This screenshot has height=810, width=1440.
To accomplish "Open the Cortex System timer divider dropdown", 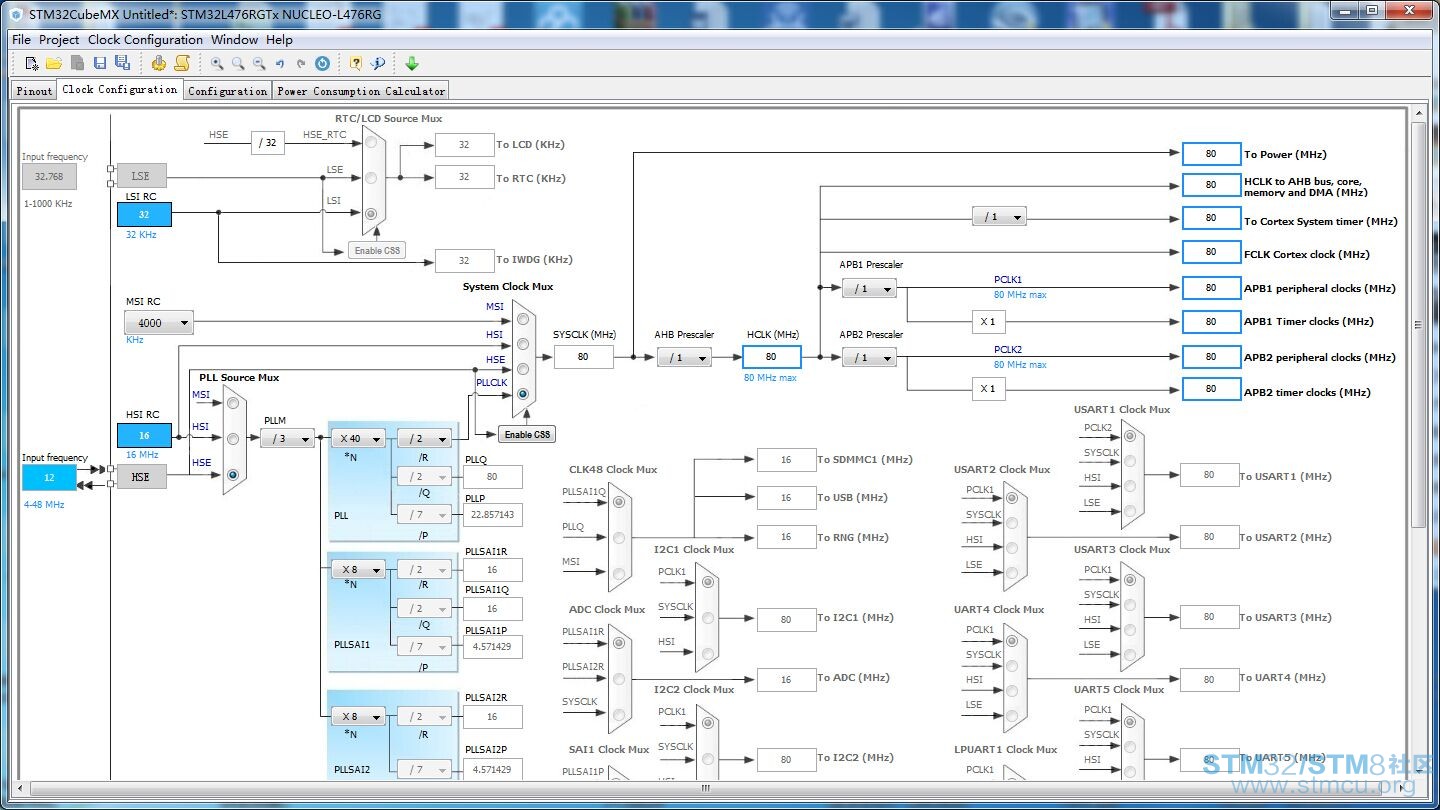I will pos(999,216).
